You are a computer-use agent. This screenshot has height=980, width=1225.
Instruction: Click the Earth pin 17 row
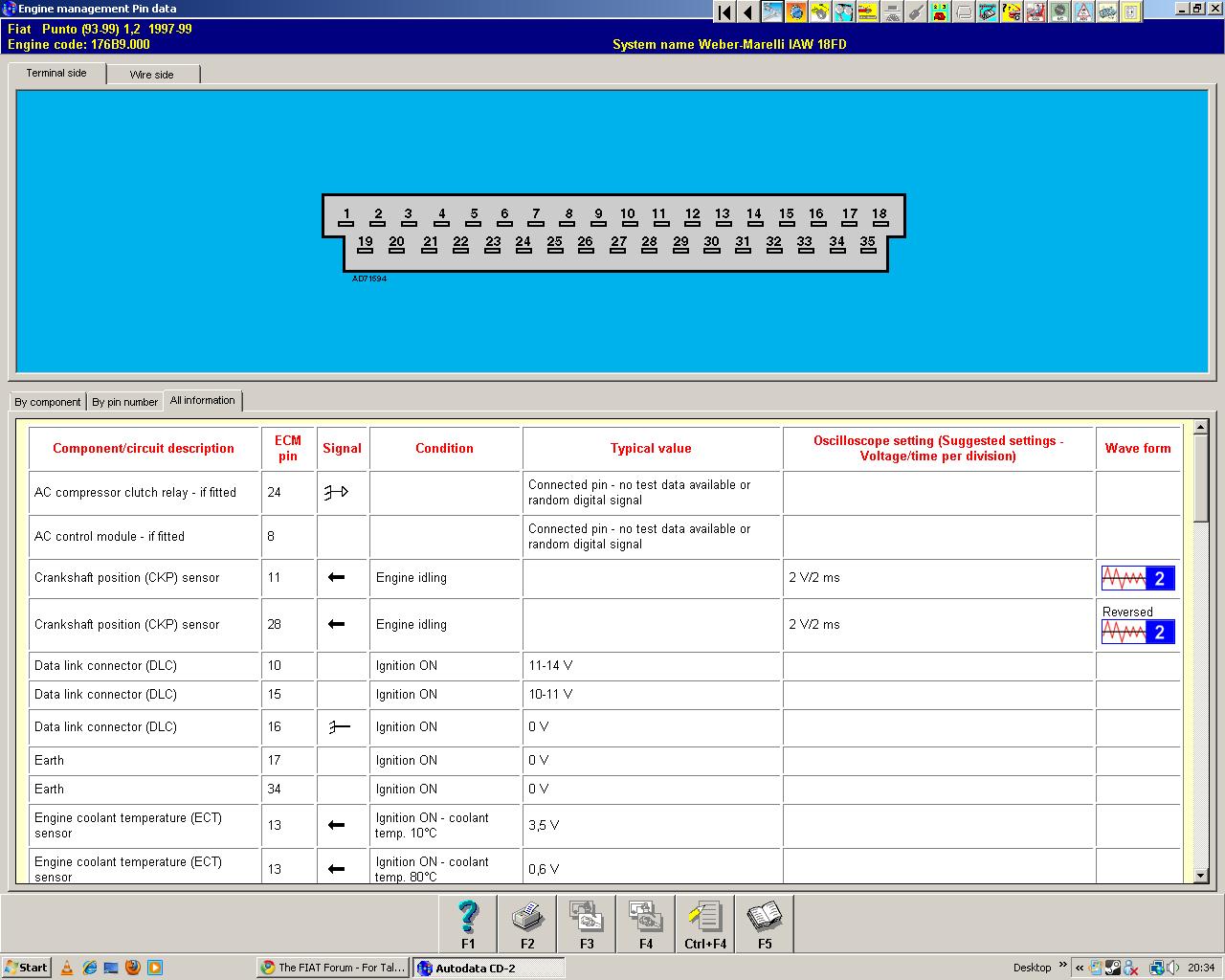coord(604,761)
